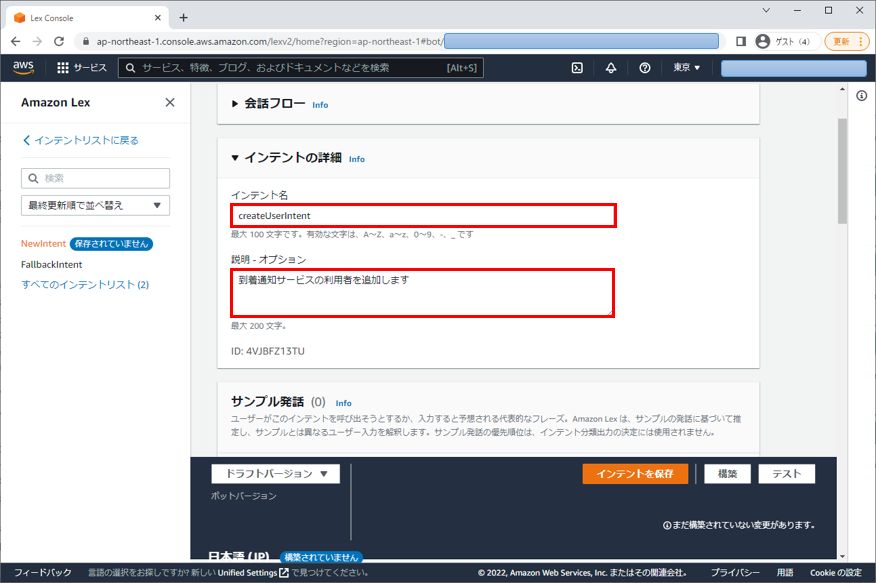Screen dimensions: 876x583
Task: Open a new browser tab
Action: click(183, 18)
